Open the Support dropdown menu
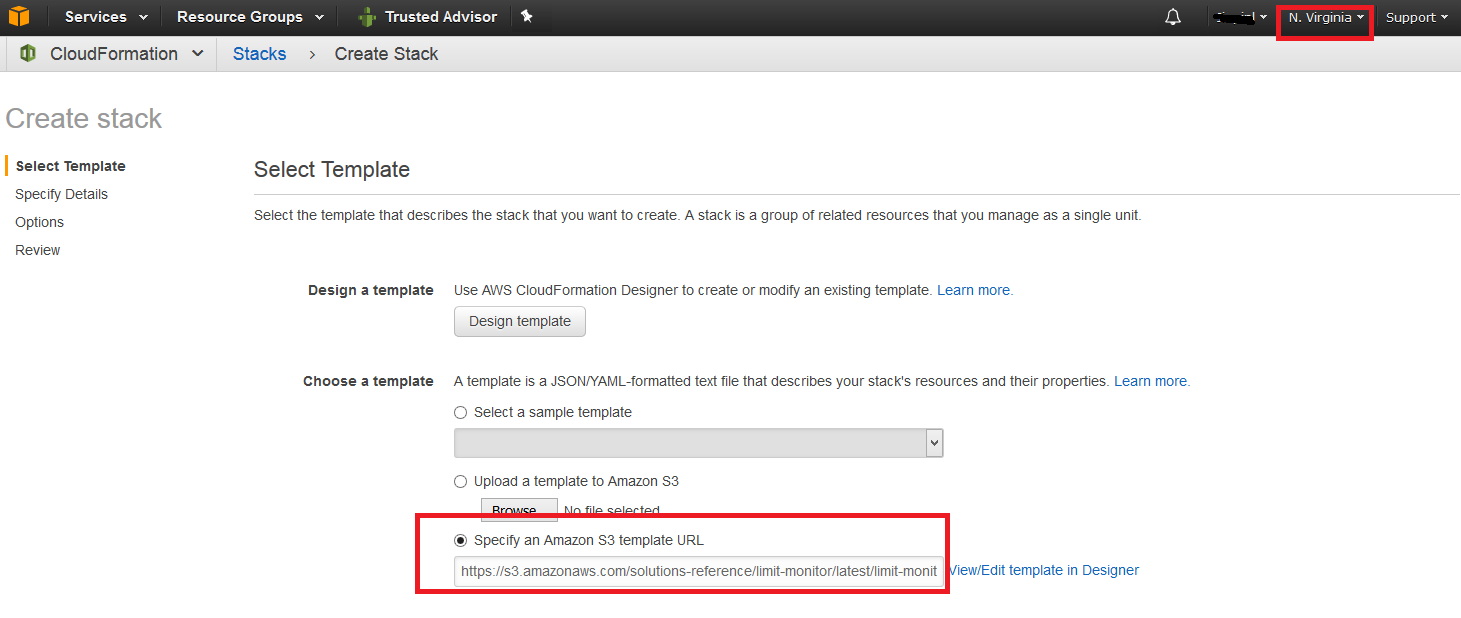 1417,18
